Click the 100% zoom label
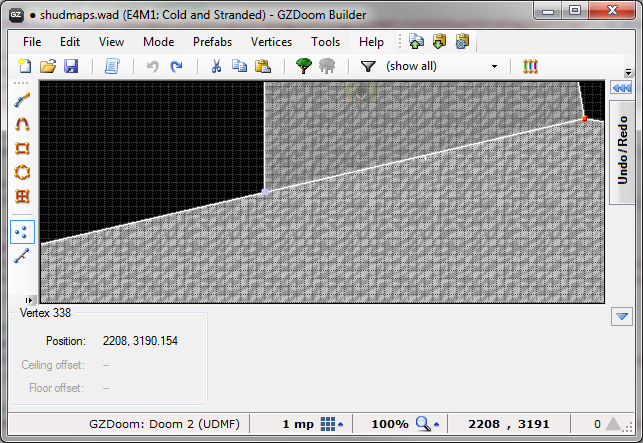The height and width of the screenshot is (443, 643). click(390, 424)
